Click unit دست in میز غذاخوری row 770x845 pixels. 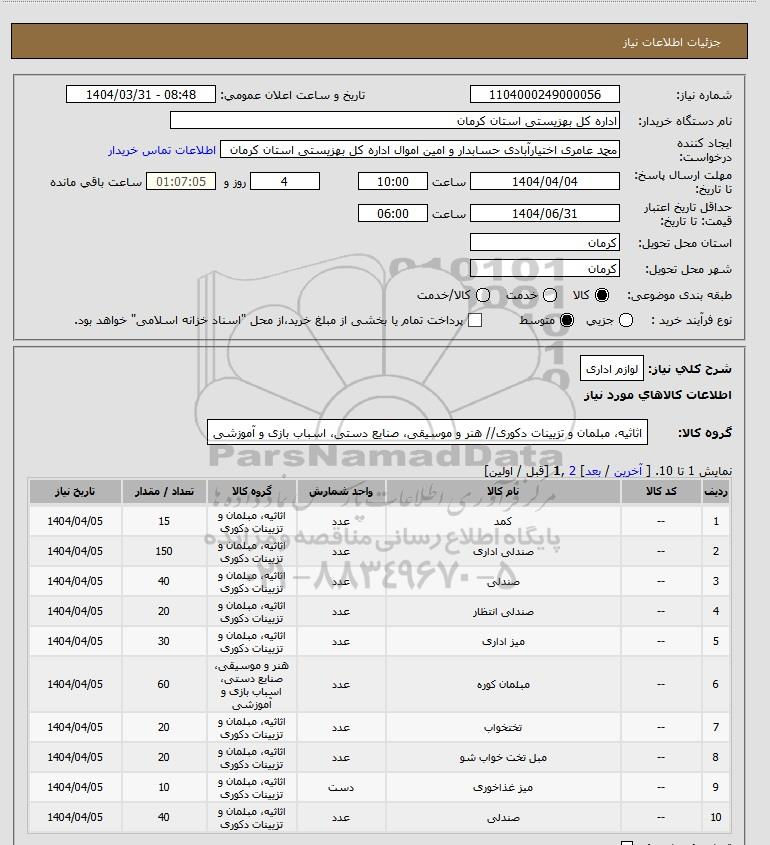(341, 787)
